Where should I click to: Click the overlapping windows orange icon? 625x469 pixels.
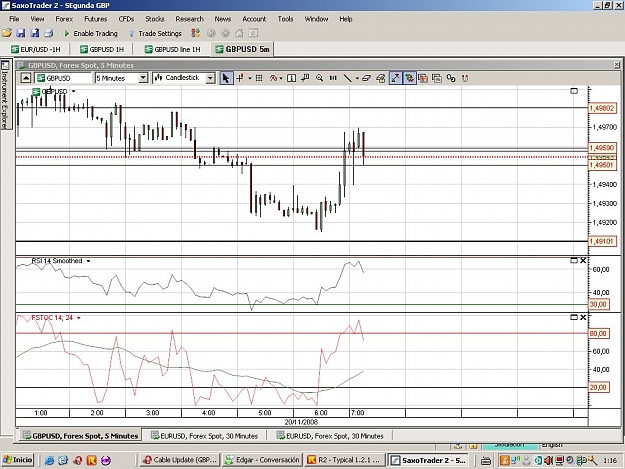point(423,78)
